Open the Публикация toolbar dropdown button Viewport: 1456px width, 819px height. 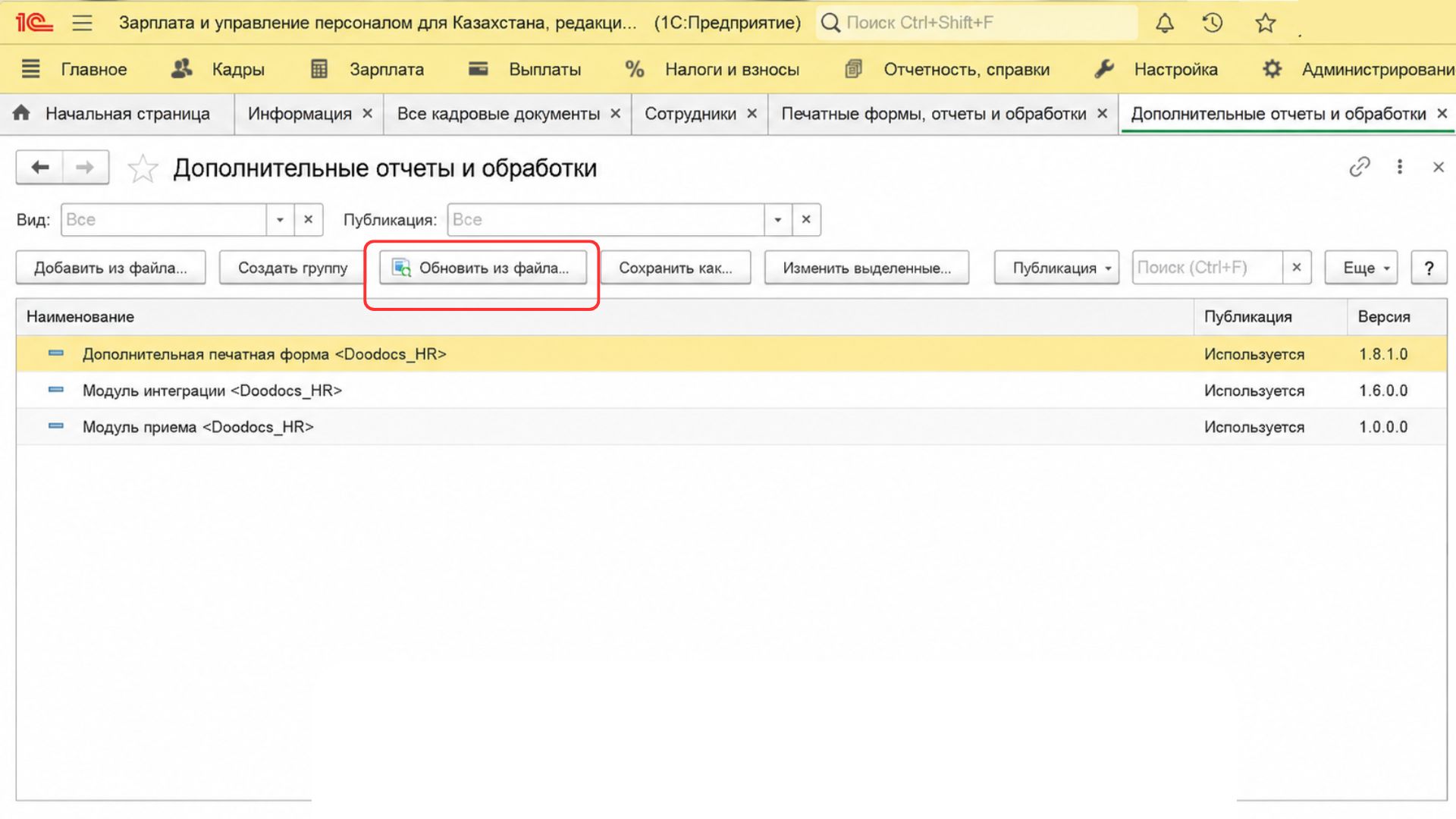click(x=1056, y=268)
